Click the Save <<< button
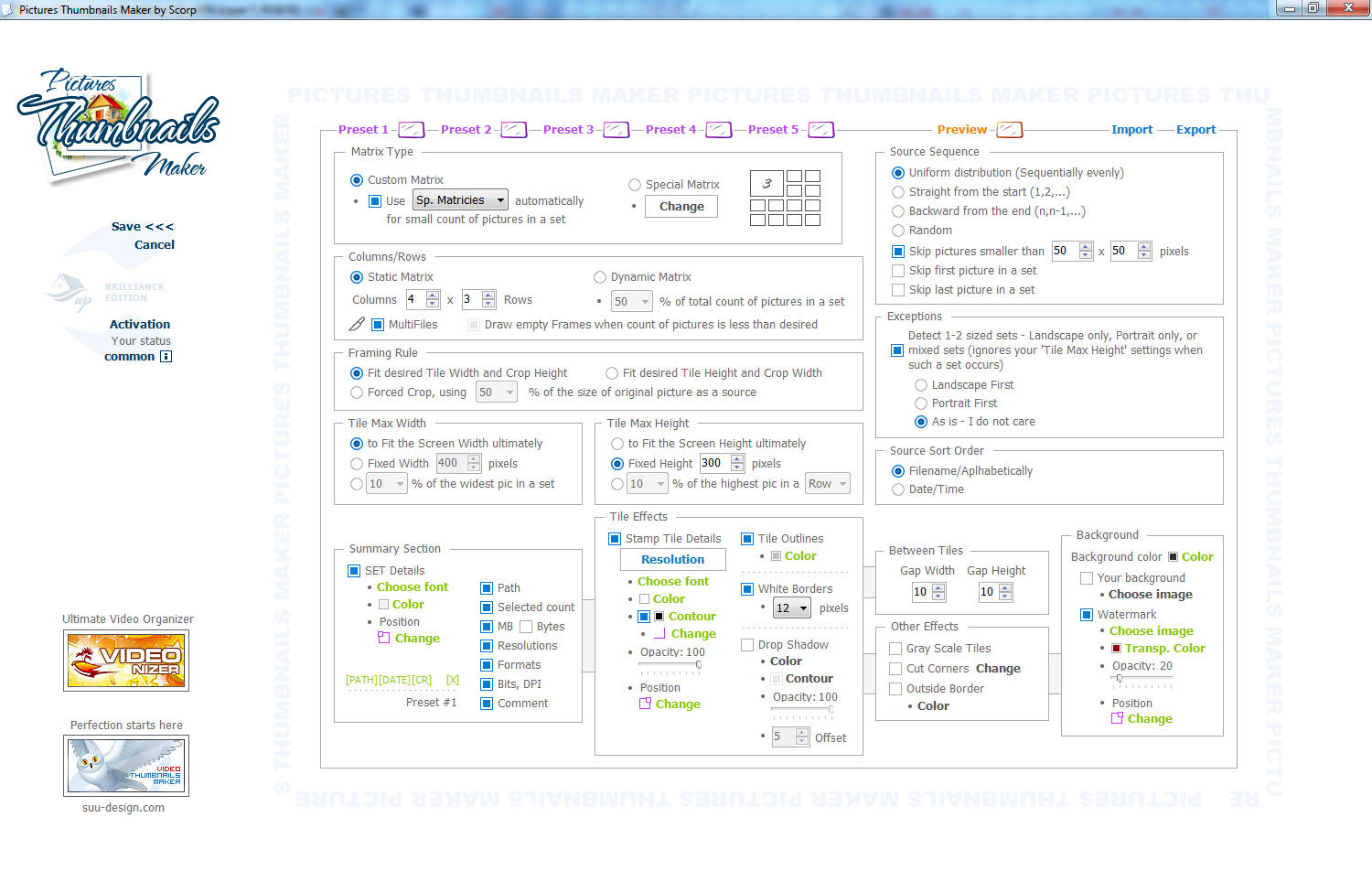 143,227
